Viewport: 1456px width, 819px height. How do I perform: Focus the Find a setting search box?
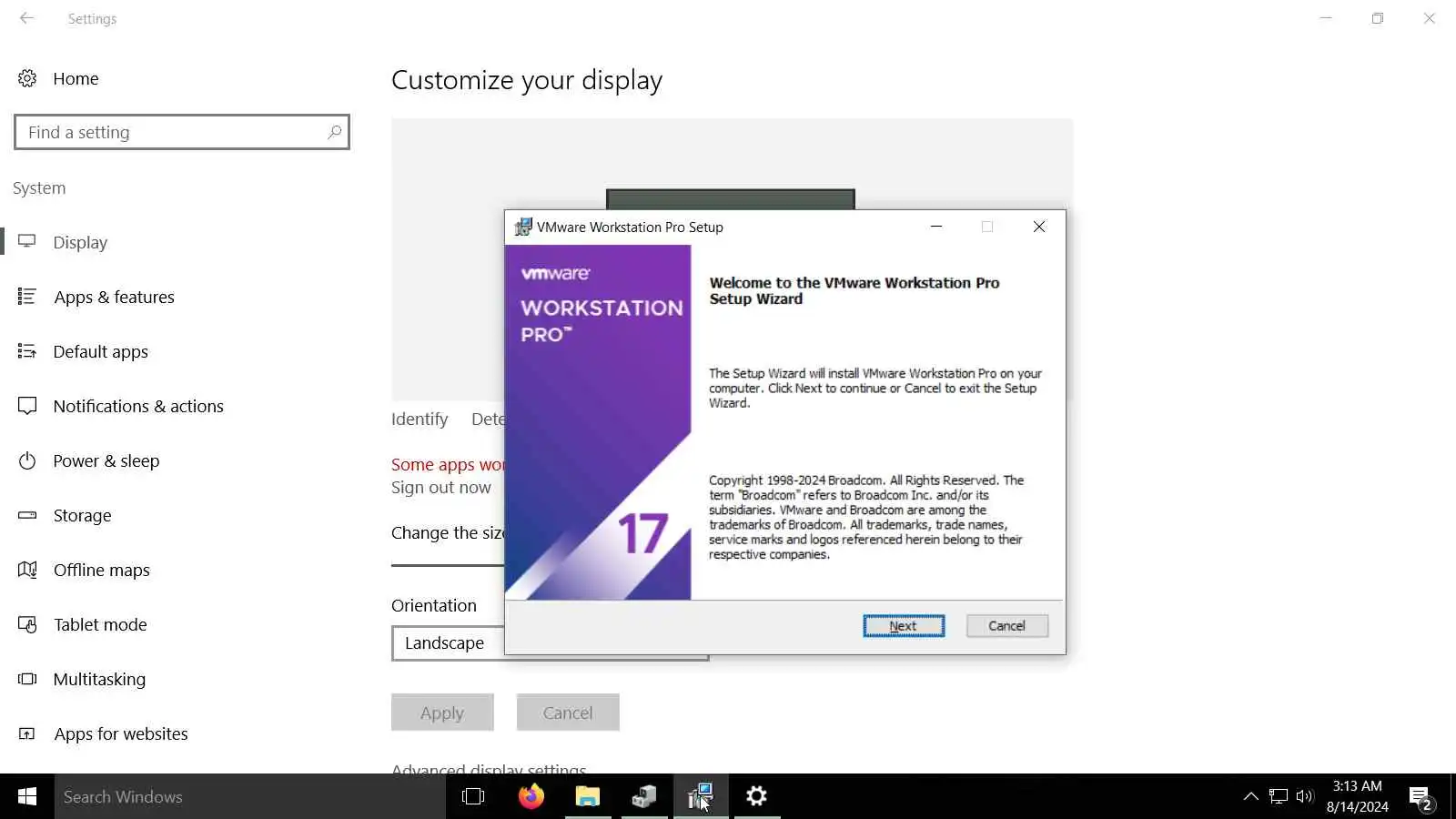pos(182,132)
